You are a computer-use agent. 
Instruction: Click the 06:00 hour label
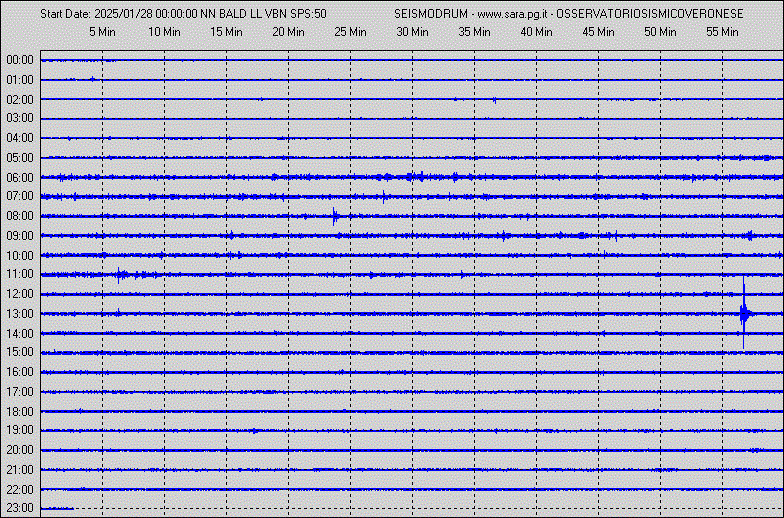pyautogui.click(x=20, y=178)
